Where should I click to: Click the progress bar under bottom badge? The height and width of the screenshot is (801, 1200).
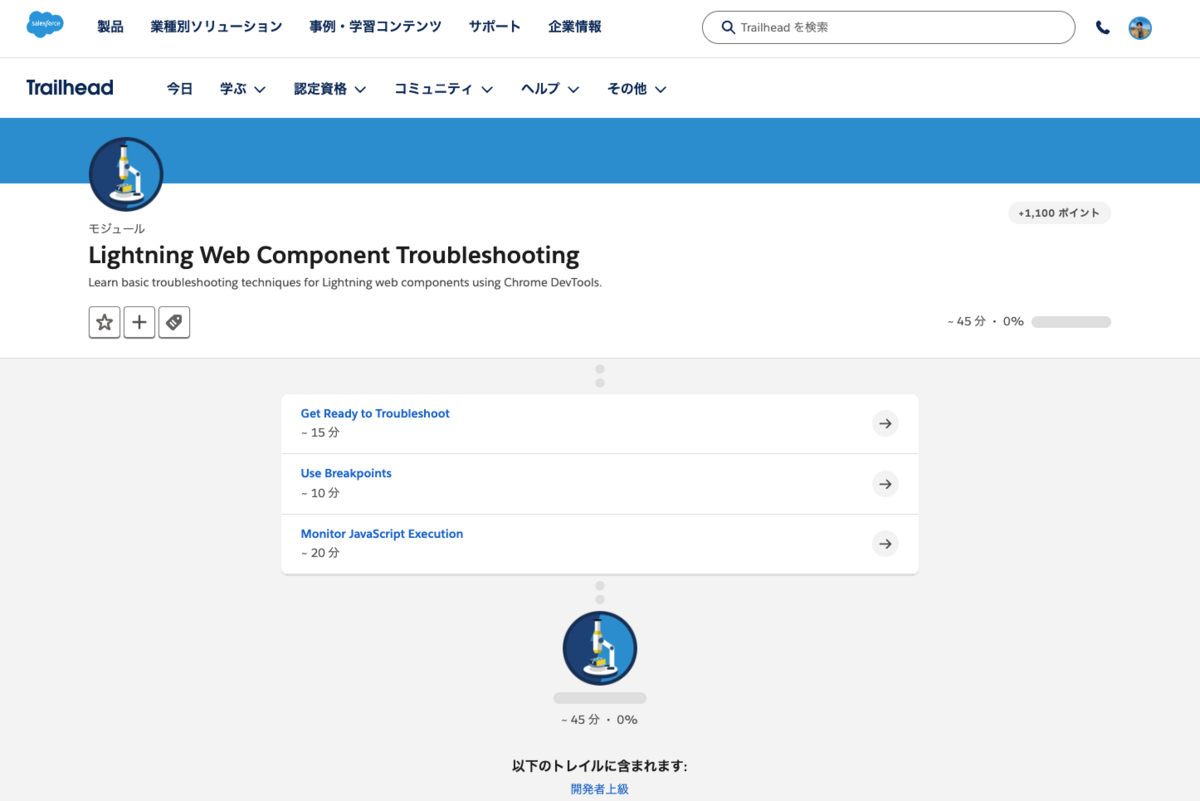click(x=600, y=698)
